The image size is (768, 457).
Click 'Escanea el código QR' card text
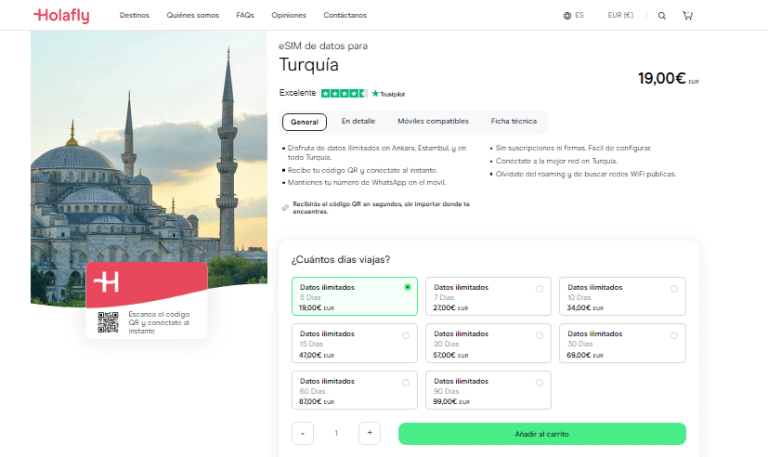coord(159,322)
